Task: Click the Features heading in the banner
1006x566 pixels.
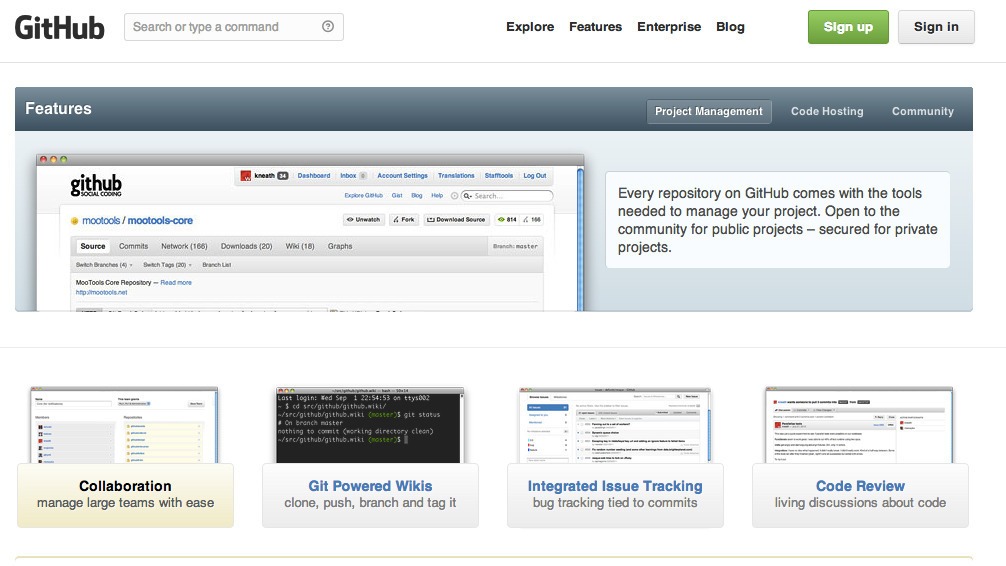Action: point(58,108)
